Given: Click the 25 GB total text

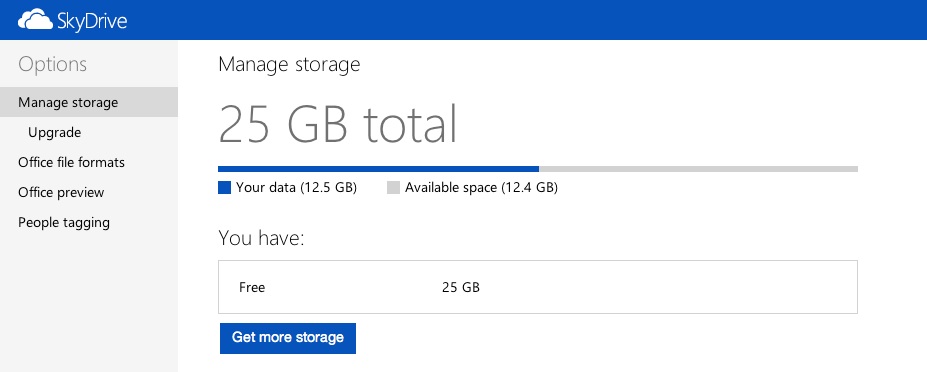Looking at the screenshot, I should (x=338, y=124).
